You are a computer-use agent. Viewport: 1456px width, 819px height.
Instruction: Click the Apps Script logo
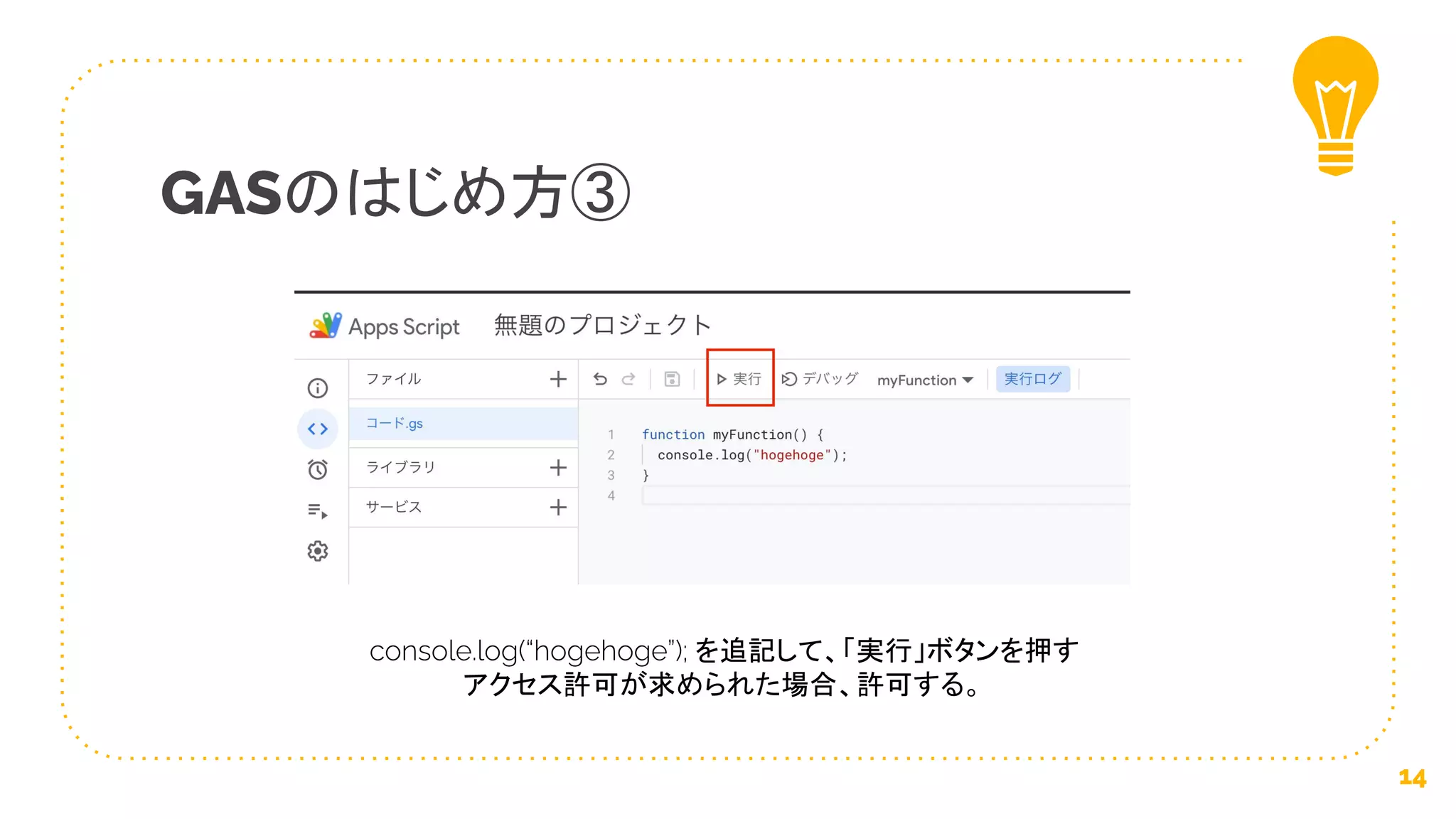pyautogui.click(x=326, y=326)
